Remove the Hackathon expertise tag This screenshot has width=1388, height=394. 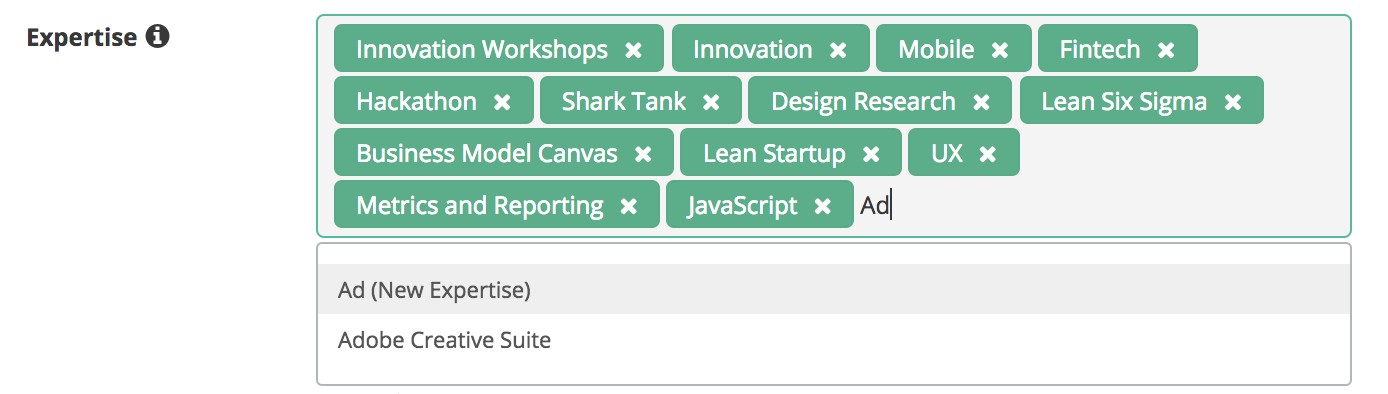[x=502, y=102]
